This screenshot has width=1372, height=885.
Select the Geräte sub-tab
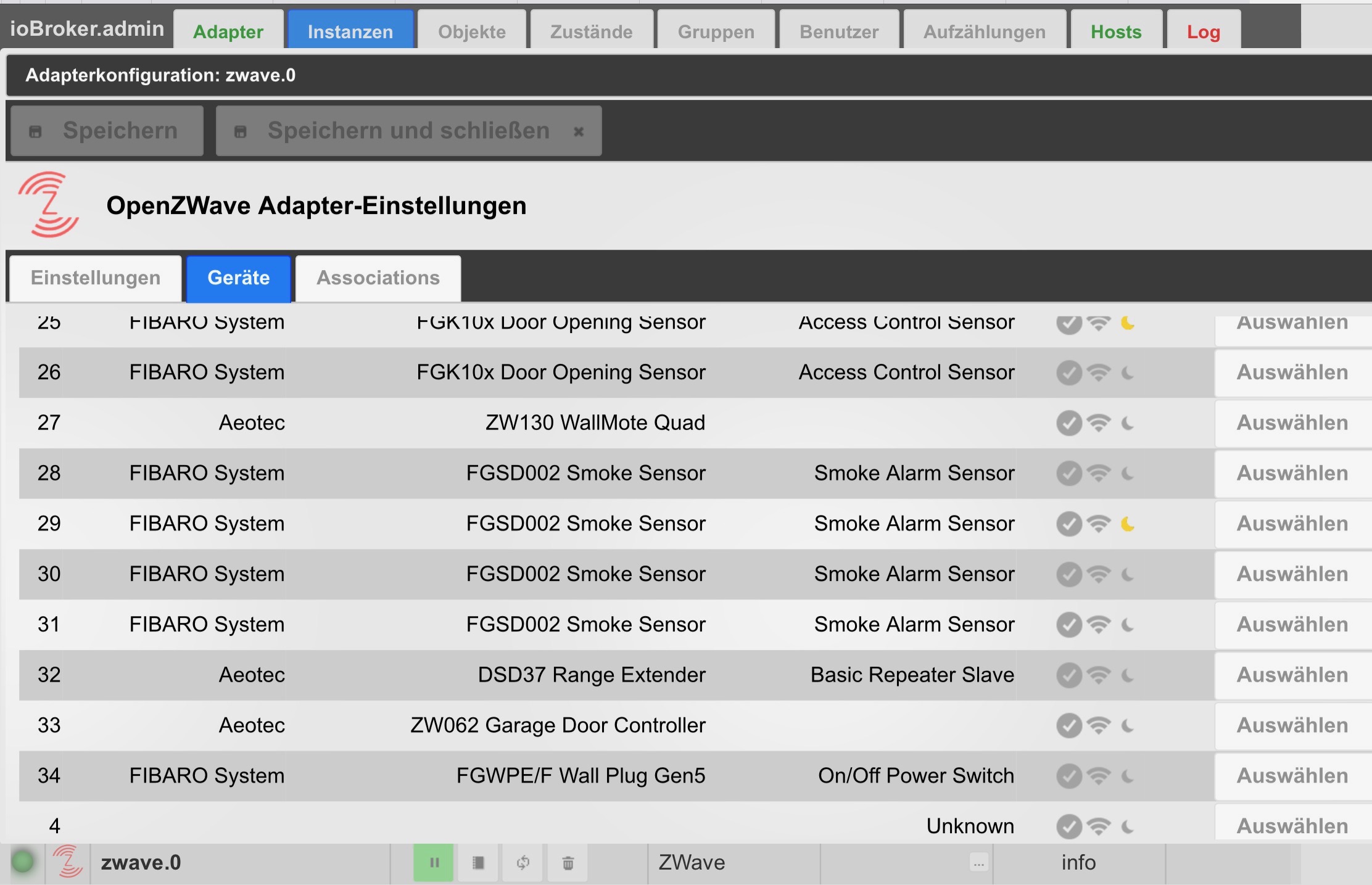(x=239, y=278)
